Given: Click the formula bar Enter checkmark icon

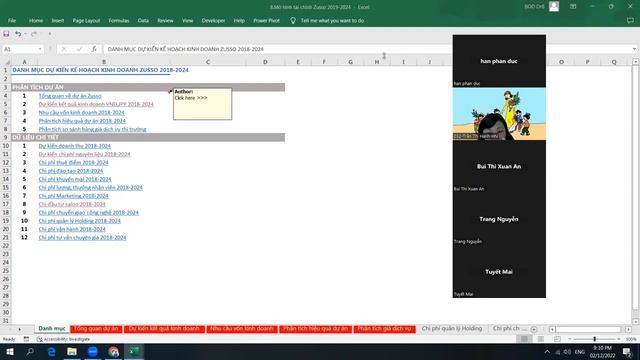Looking at the screenshot, I should [x=79, y=49].
